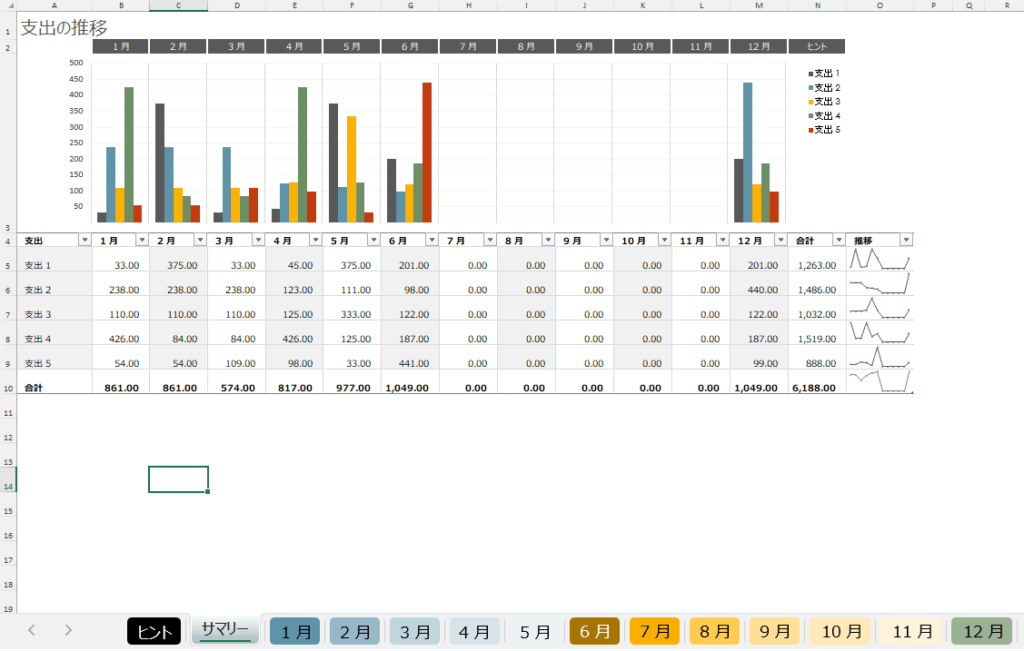Click the 9月 button above the chart
This screenshot has height=651, width=1024.
584,46
